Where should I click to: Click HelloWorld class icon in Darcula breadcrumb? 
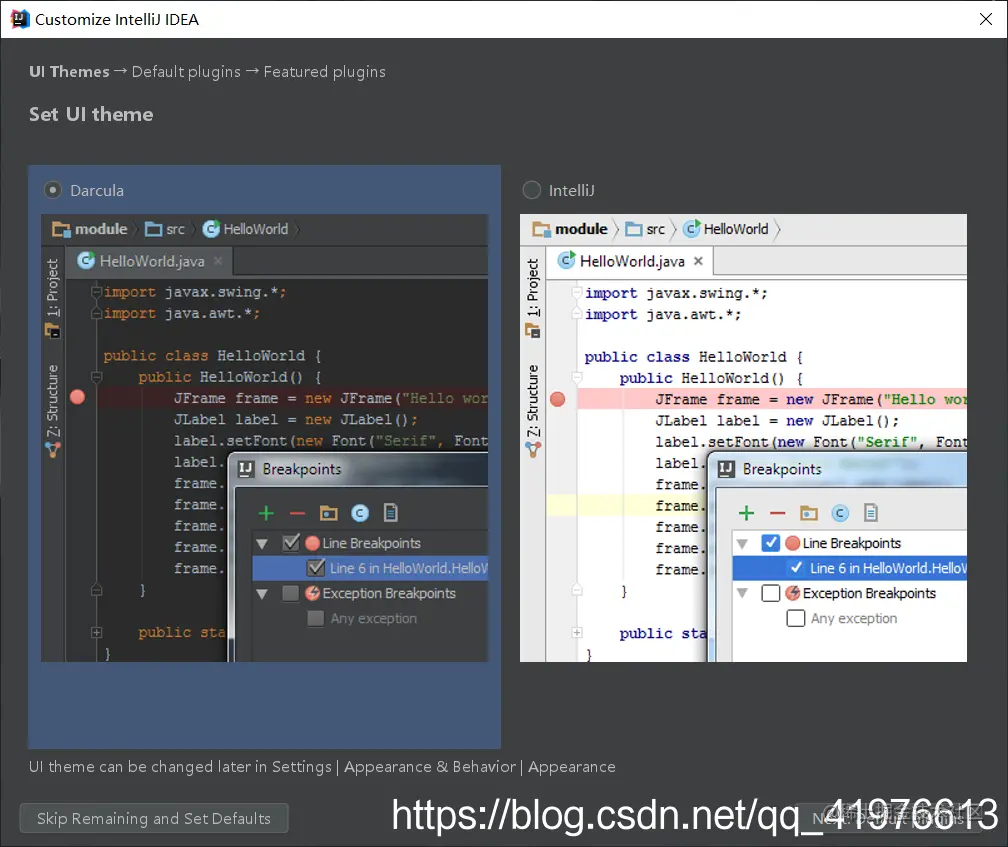pos(211,229)
